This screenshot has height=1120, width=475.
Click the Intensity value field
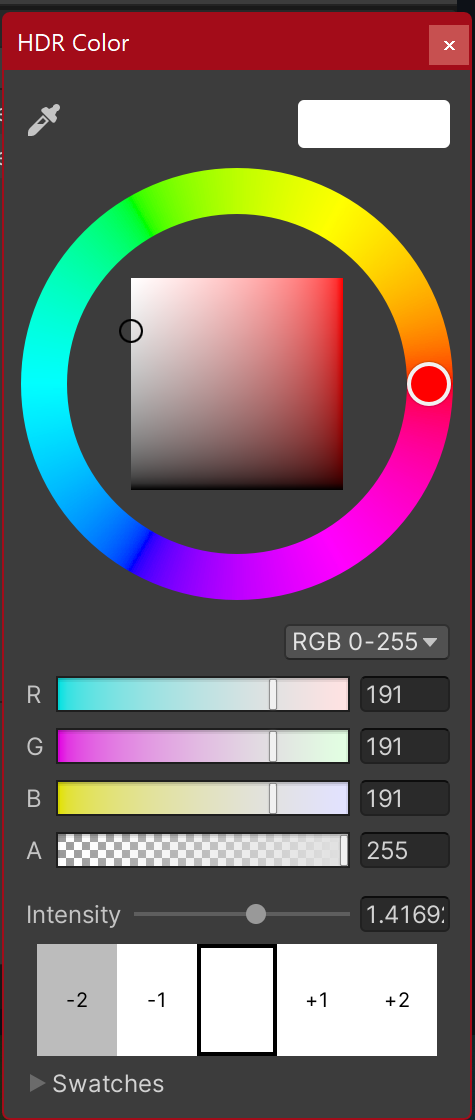click(x=405, y=914)
